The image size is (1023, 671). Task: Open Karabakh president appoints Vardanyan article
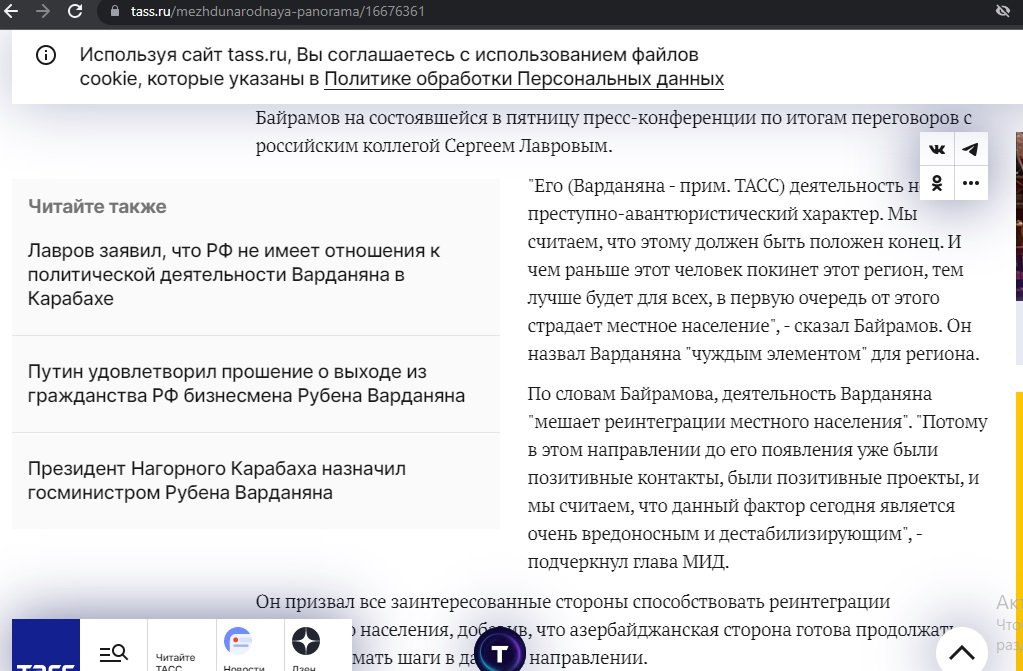[x=217, y=480]
